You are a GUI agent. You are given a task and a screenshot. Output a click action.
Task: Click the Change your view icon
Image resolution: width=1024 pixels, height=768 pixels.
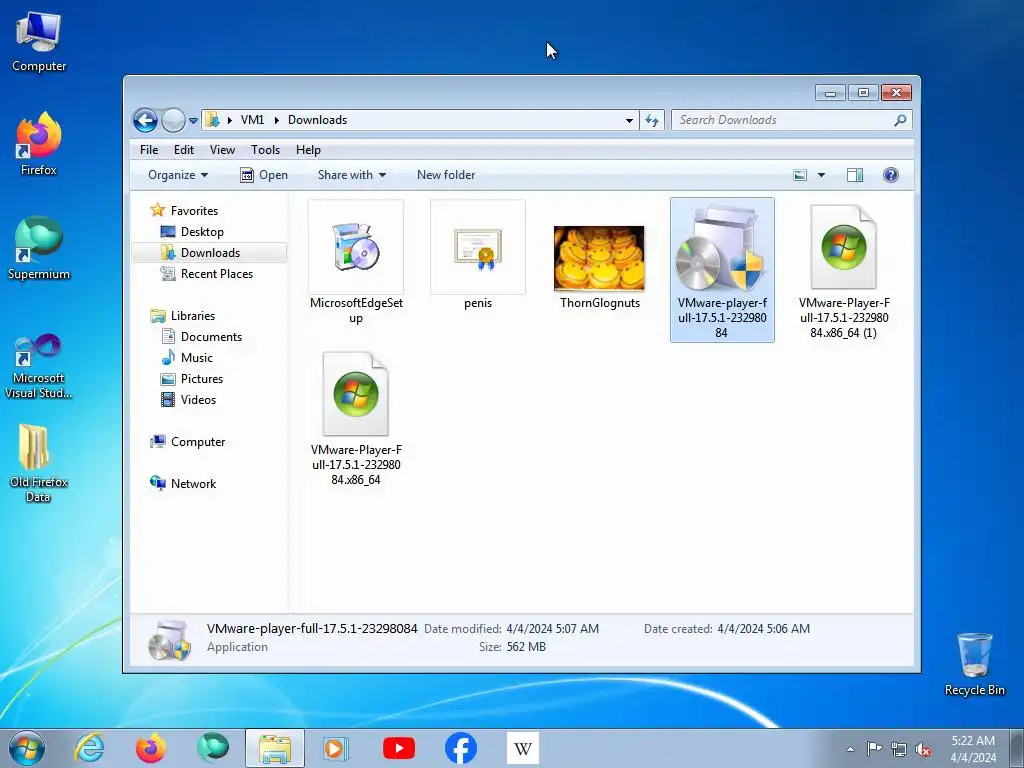(x=800, y=175)
